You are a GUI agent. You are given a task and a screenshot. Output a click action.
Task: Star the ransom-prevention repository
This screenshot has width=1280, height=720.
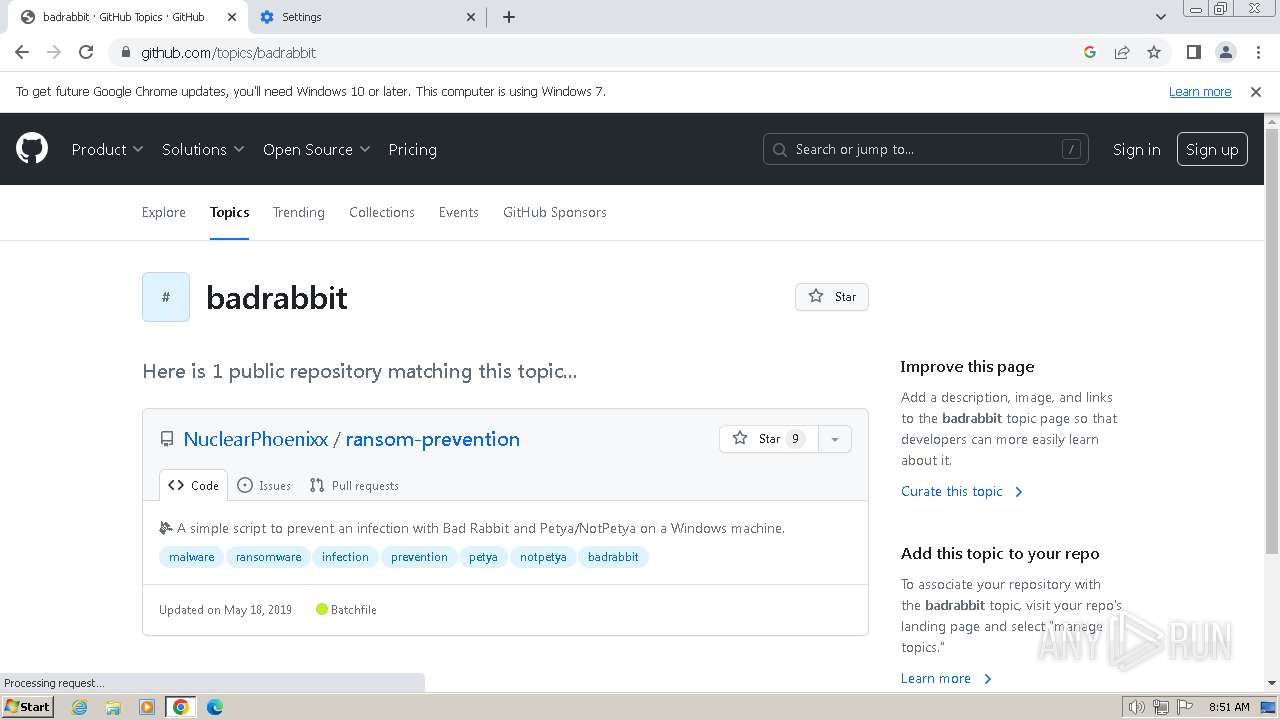(768, 439)
